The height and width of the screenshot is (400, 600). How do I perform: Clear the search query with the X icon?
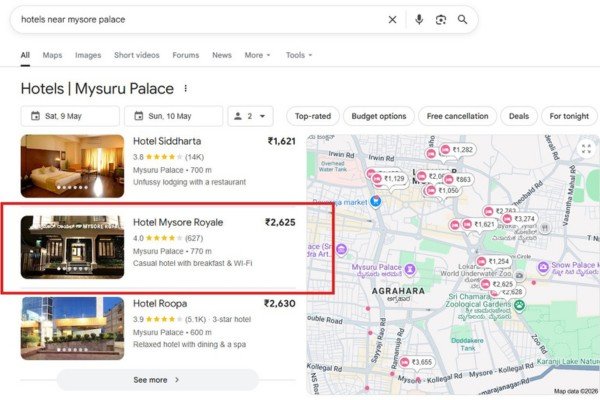tap(392, 20)
